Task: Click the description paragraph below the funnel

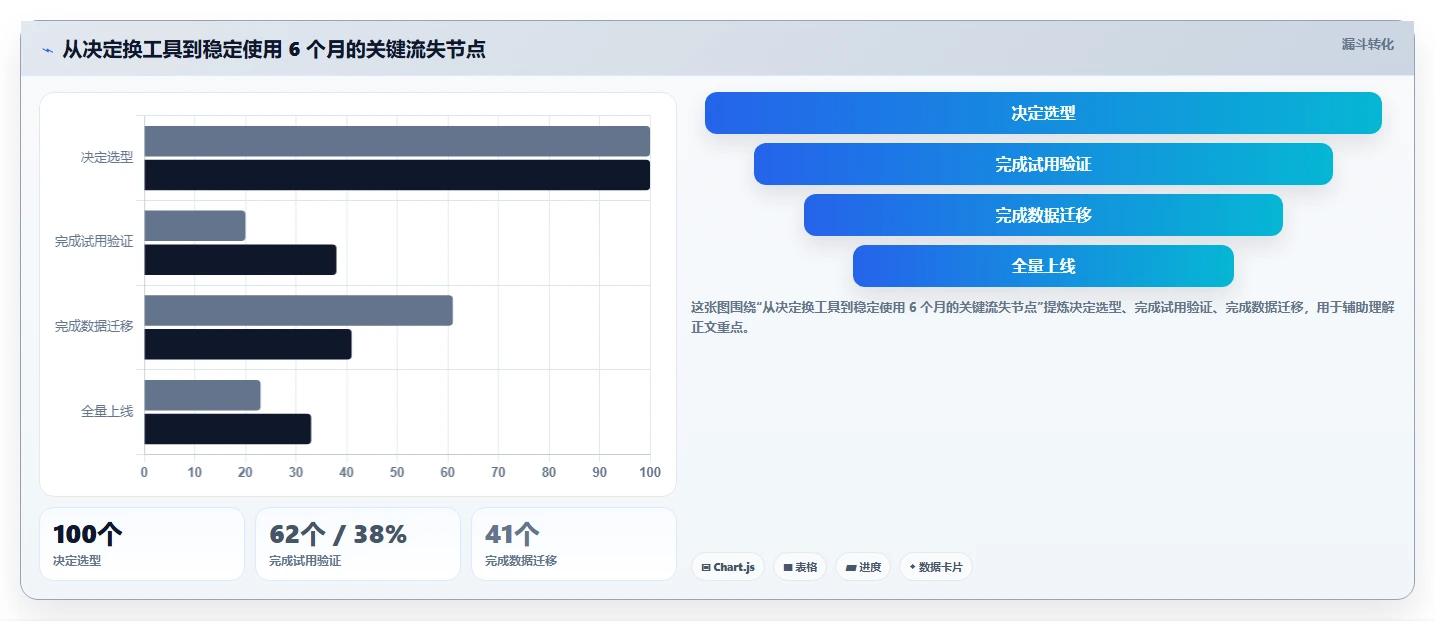Action: click(1042, 317)
